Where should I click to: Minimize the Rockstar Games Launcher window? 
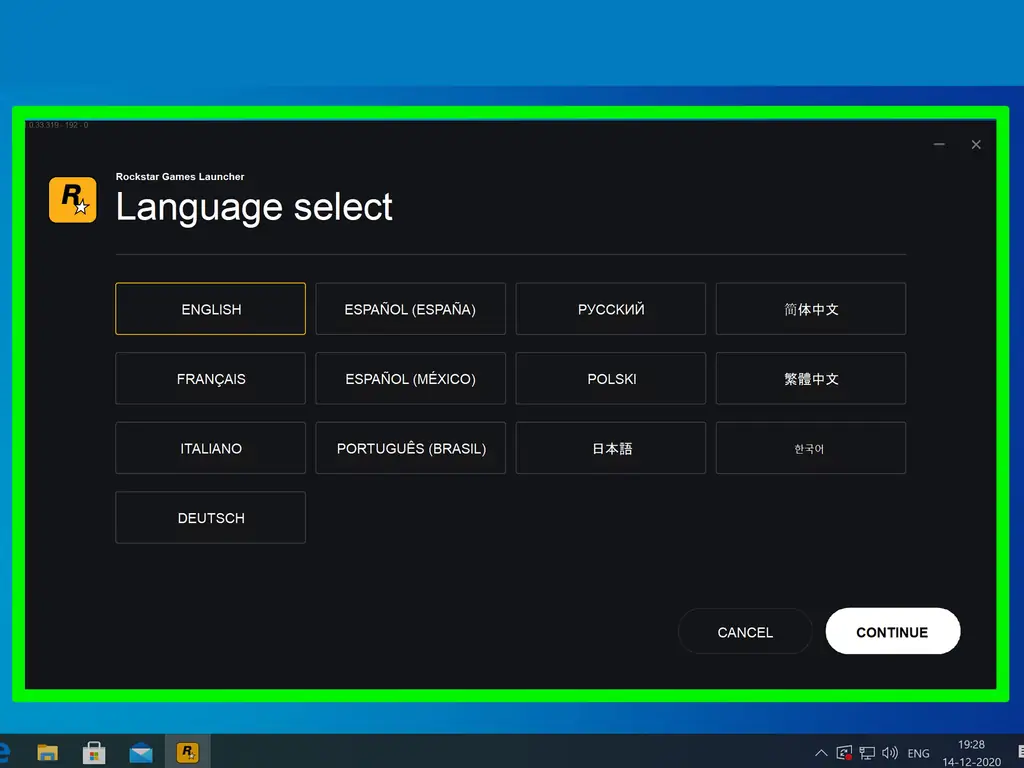click(939, 144)
